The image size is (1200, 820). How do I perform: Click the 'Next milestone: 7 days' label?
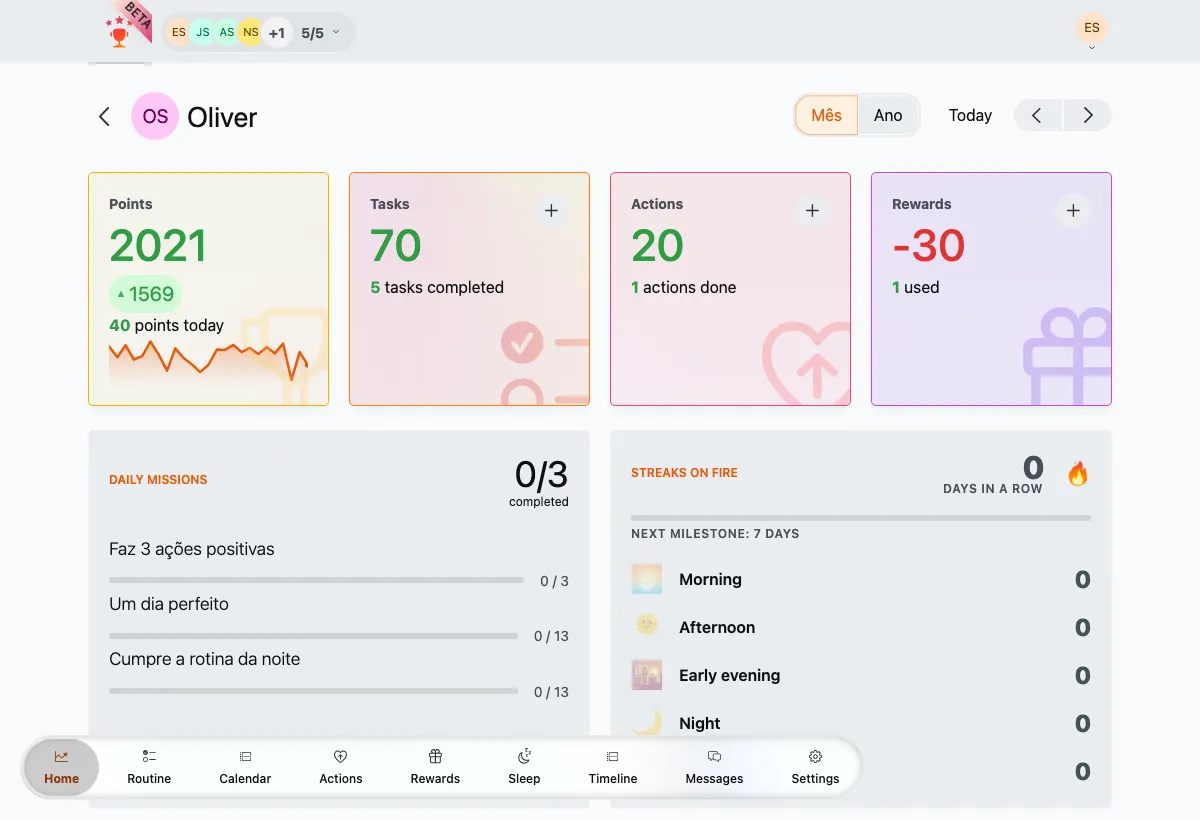pos(715,534)
